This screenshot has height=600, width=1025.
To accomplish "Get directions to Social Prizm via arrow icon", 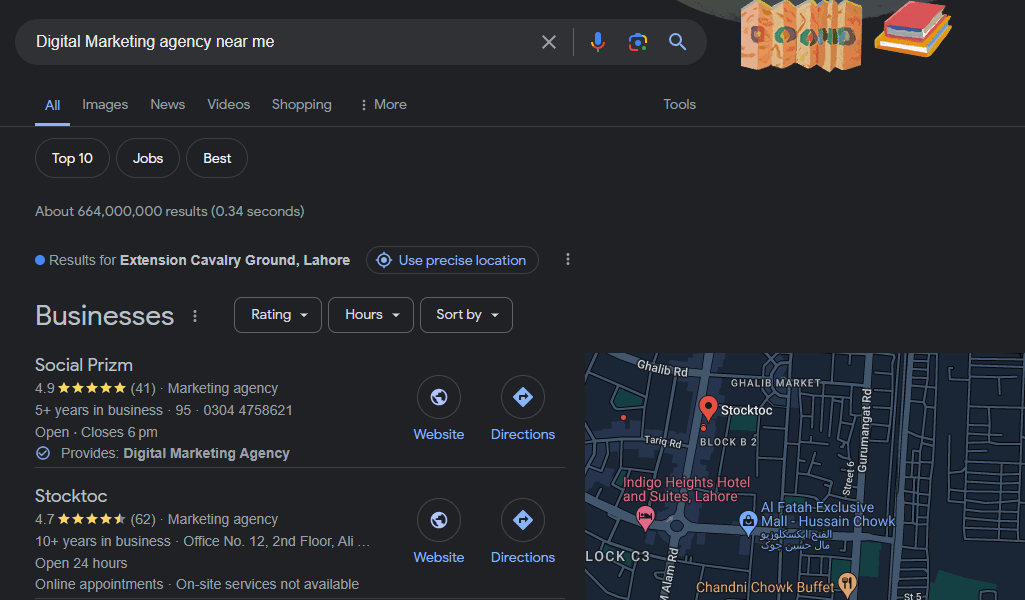I will [522, 397].
